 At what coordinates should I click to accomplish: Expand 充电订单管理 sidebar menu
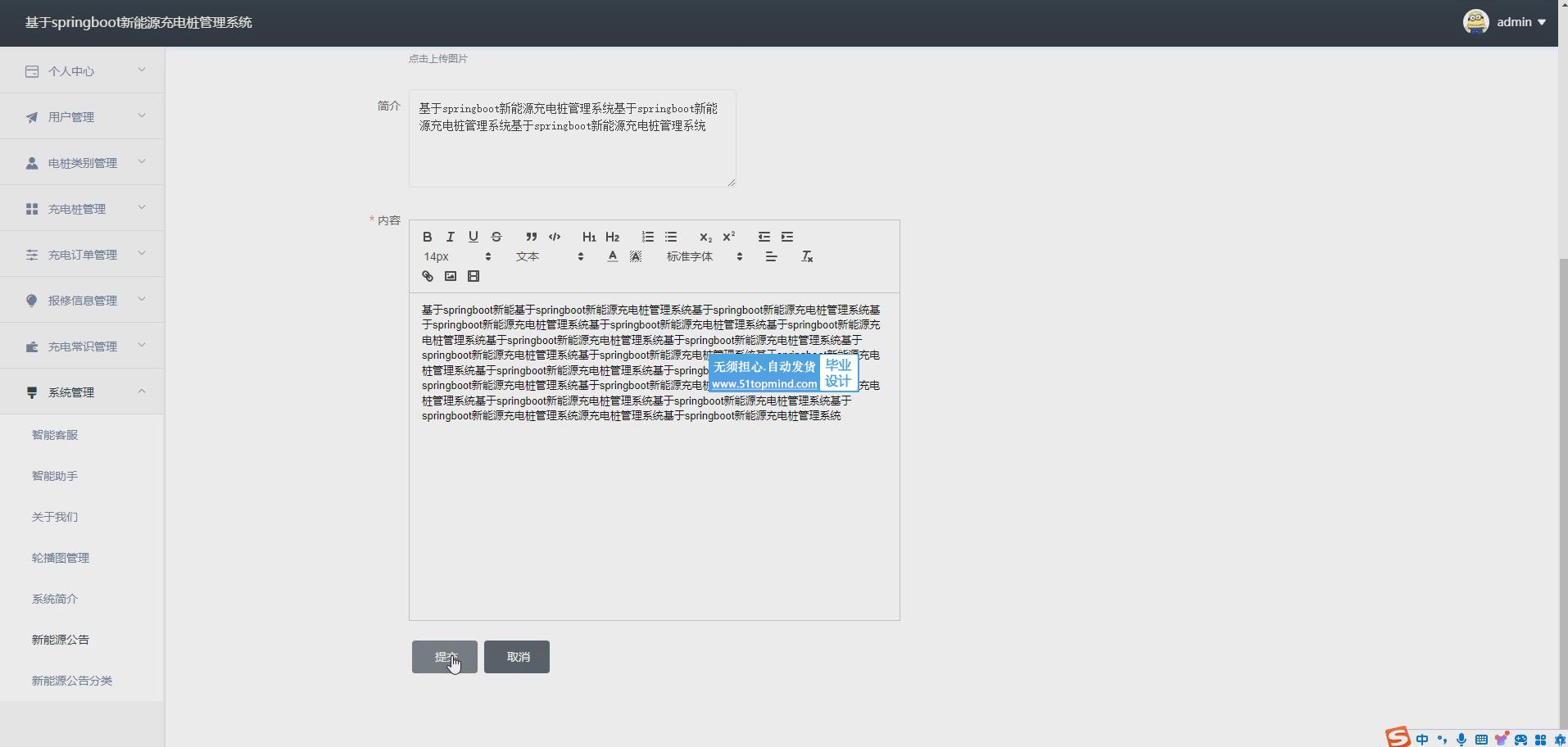(x=82, y=255)
